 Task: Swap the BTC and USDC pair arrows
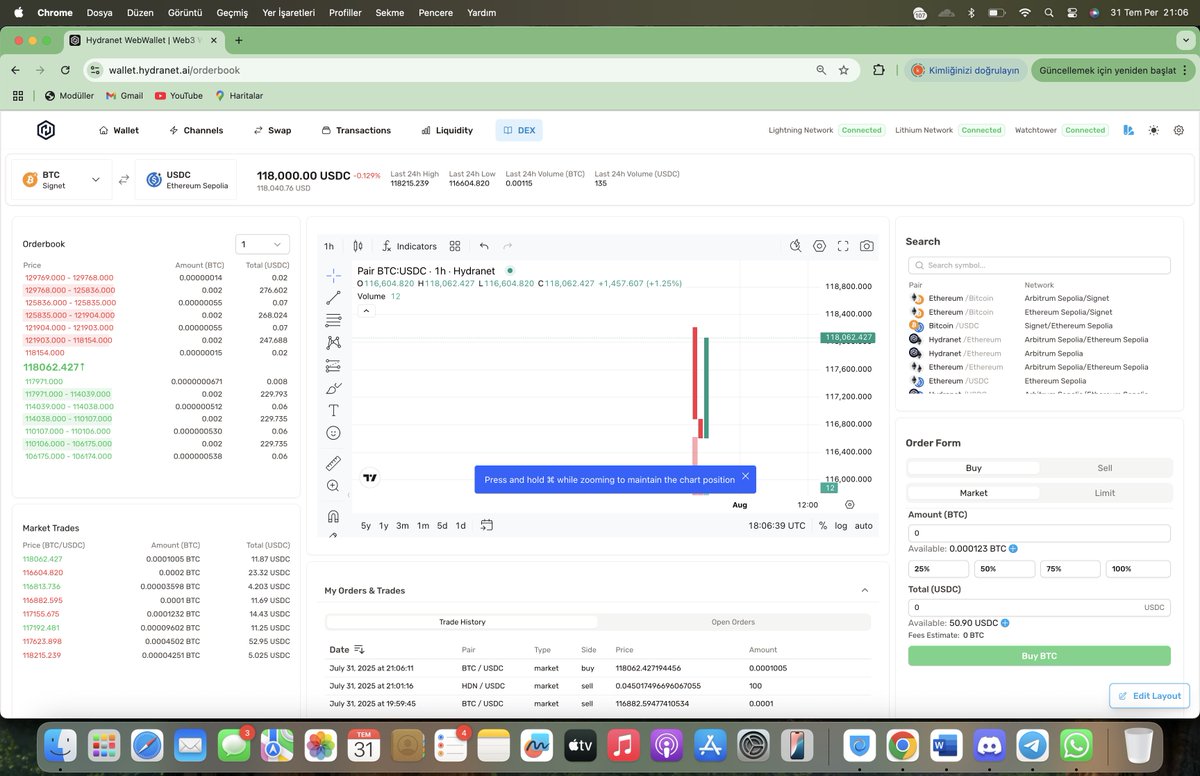[x=124, y=180]
